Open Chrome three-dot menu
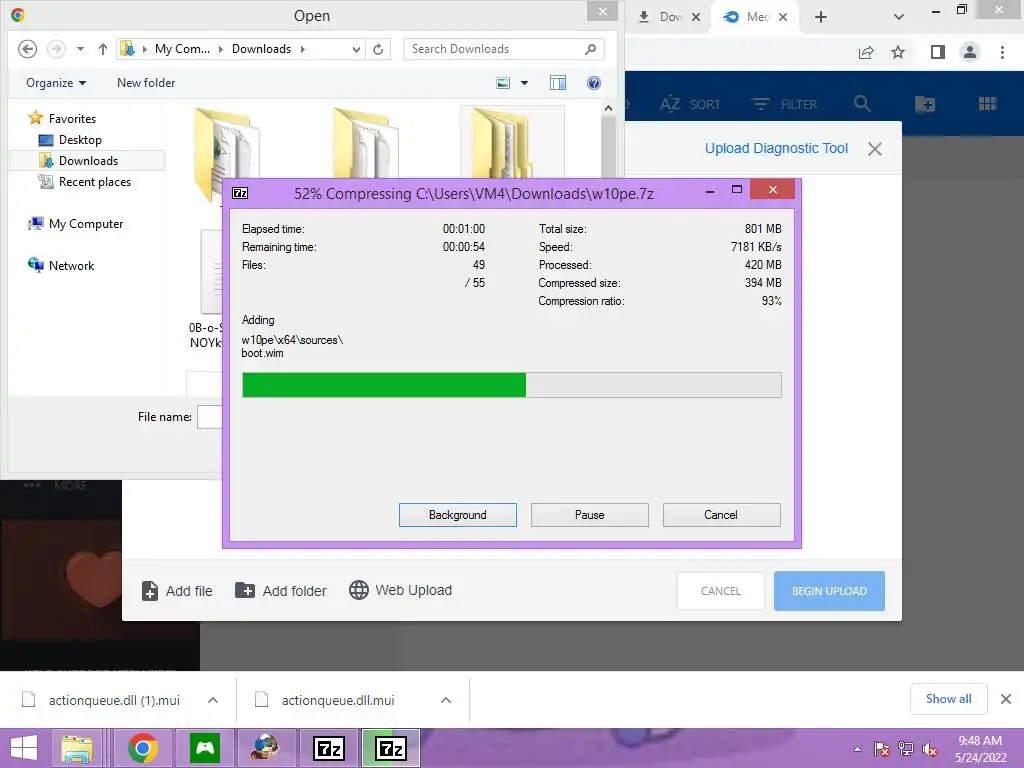Image resolution: width=1024 pixels, height=768 pixels. (x=1002, y=52)
